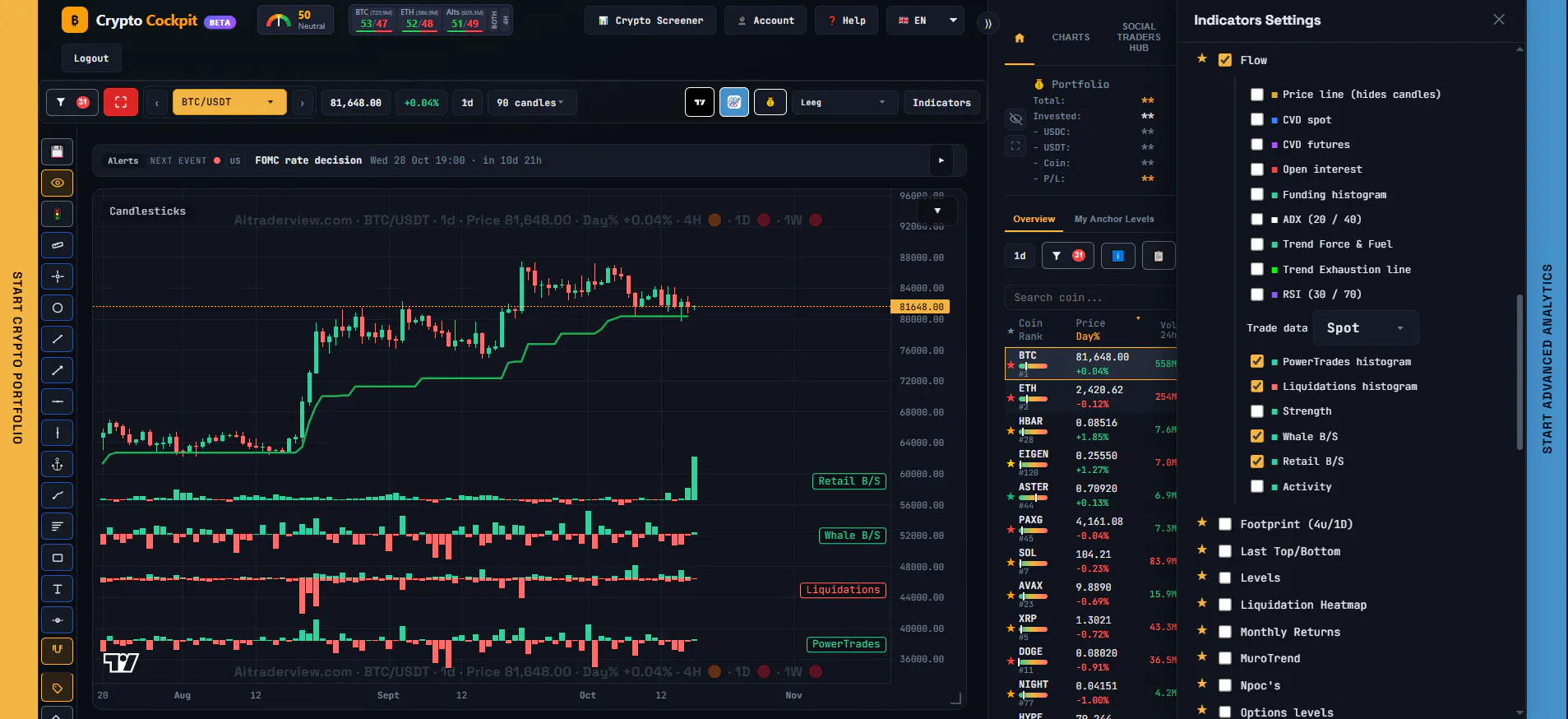Open the filter button with 31 badge in chart toolbar

[x=72, y=102]
